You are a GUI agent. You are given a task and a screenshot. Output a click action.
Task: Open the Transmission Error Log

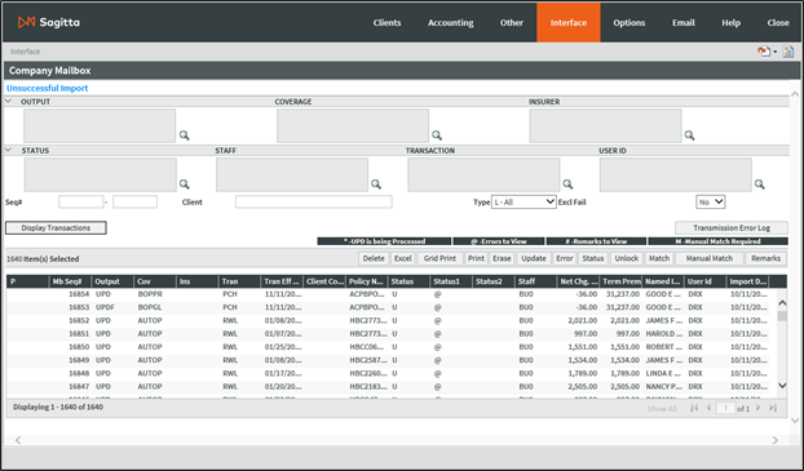(x=731, y=228)
